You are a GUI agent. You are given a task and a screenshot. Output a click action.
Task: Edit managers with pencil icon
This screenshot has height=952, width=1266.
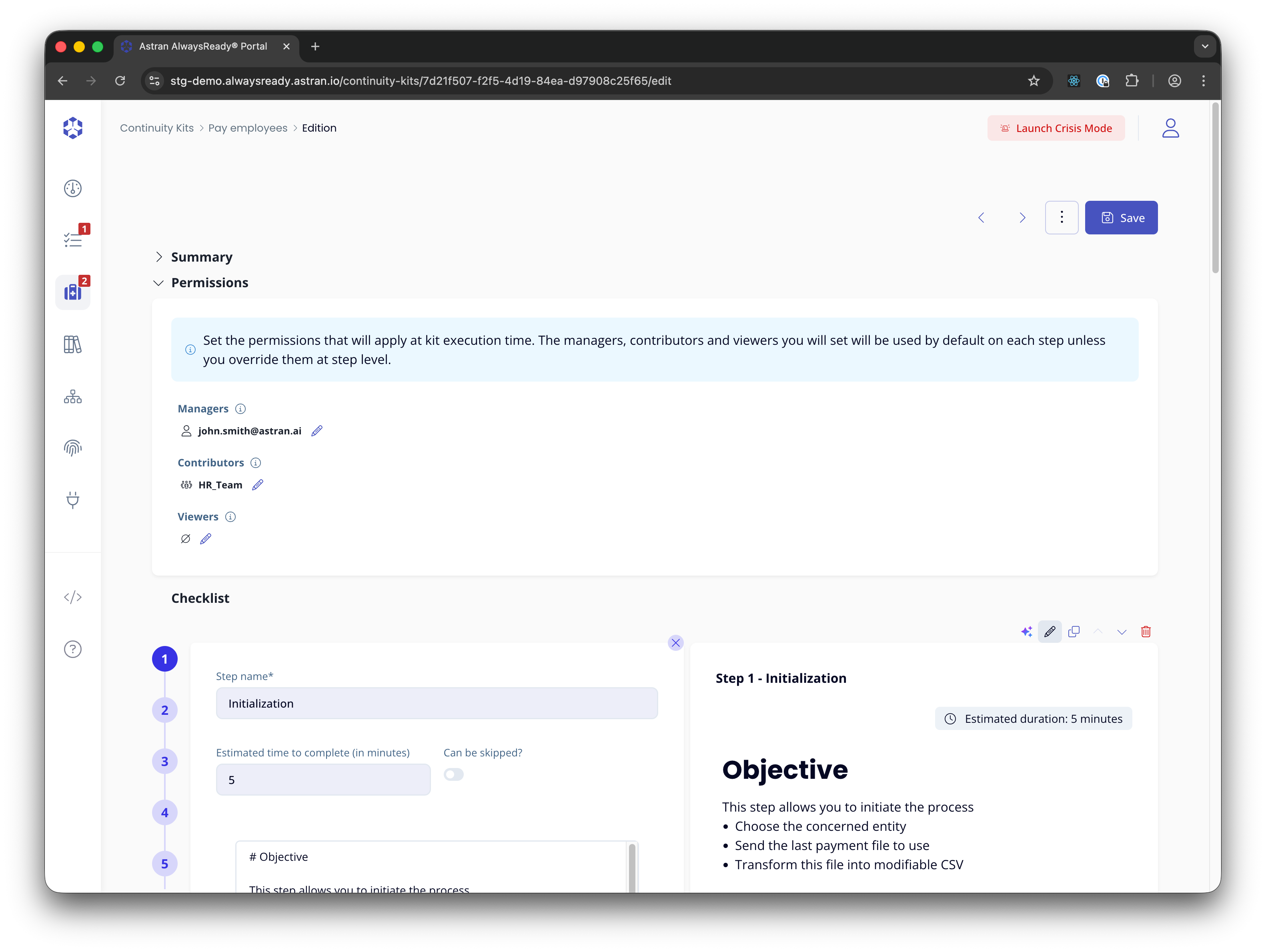(317, 431)
